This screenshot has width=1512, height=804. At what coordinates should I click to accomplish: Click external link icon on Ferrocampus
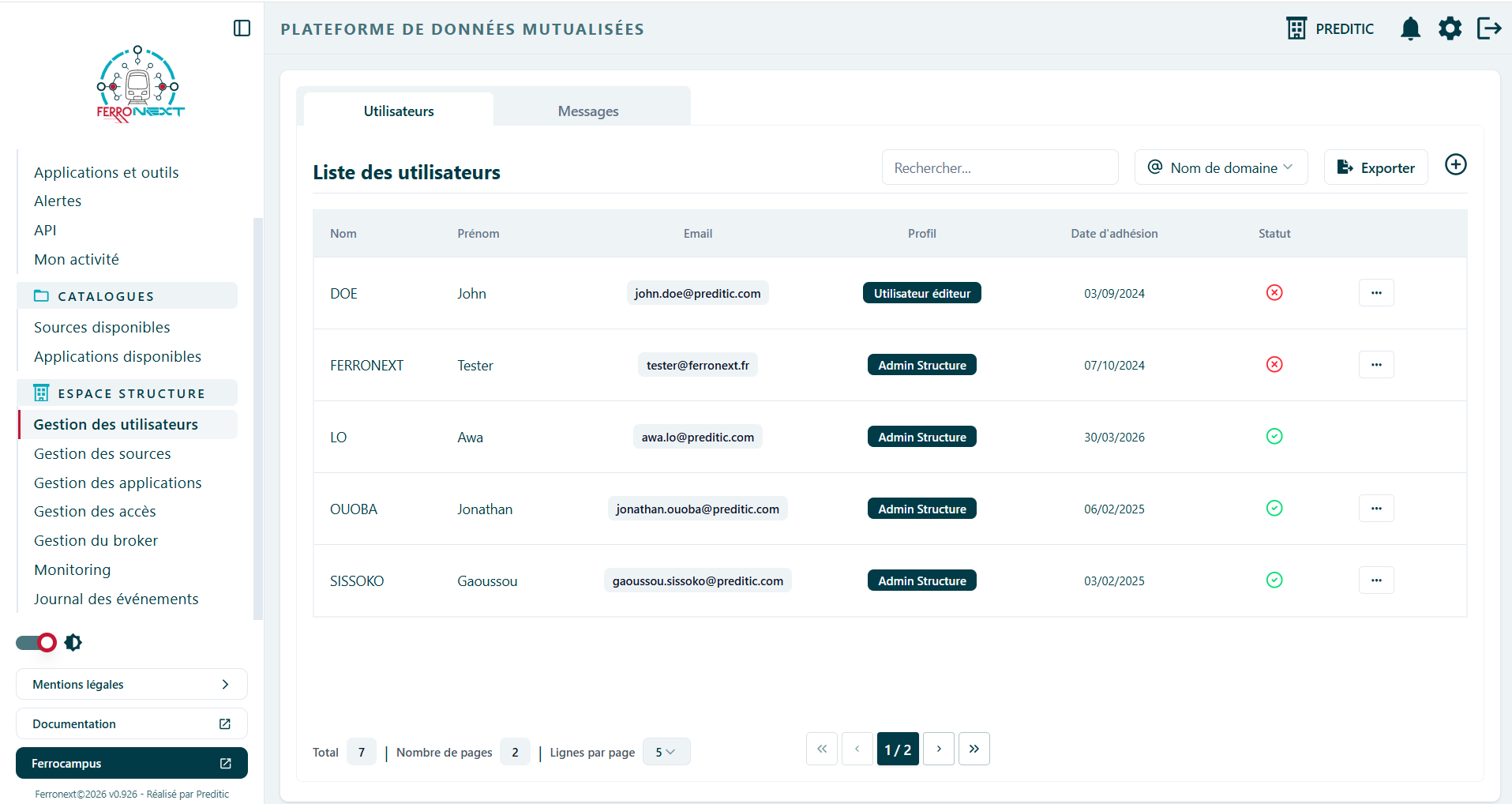pyautogui.click(x=225, y=764)
